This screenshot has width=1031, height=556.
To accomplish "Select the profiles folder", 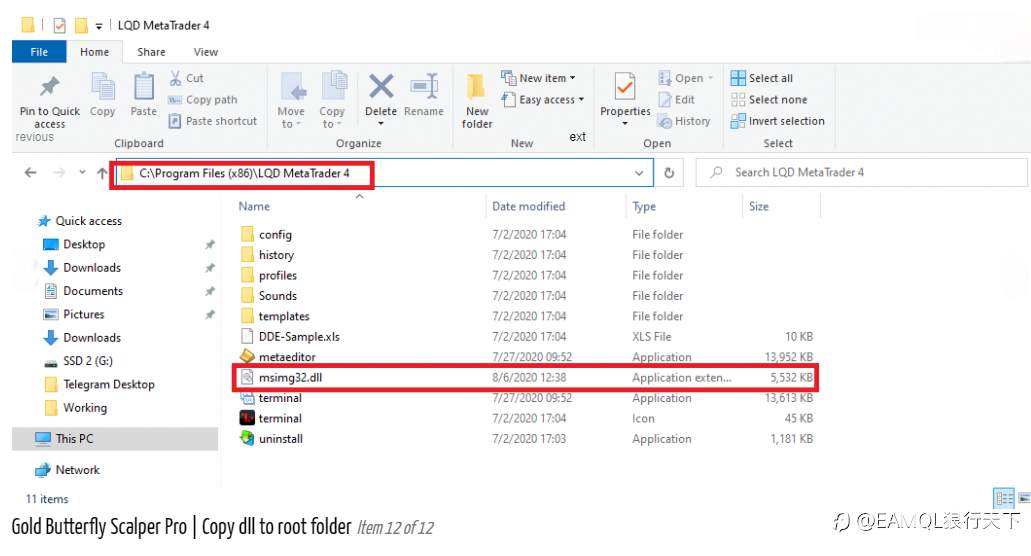I will pyautogui.click(x=269, y=275).
